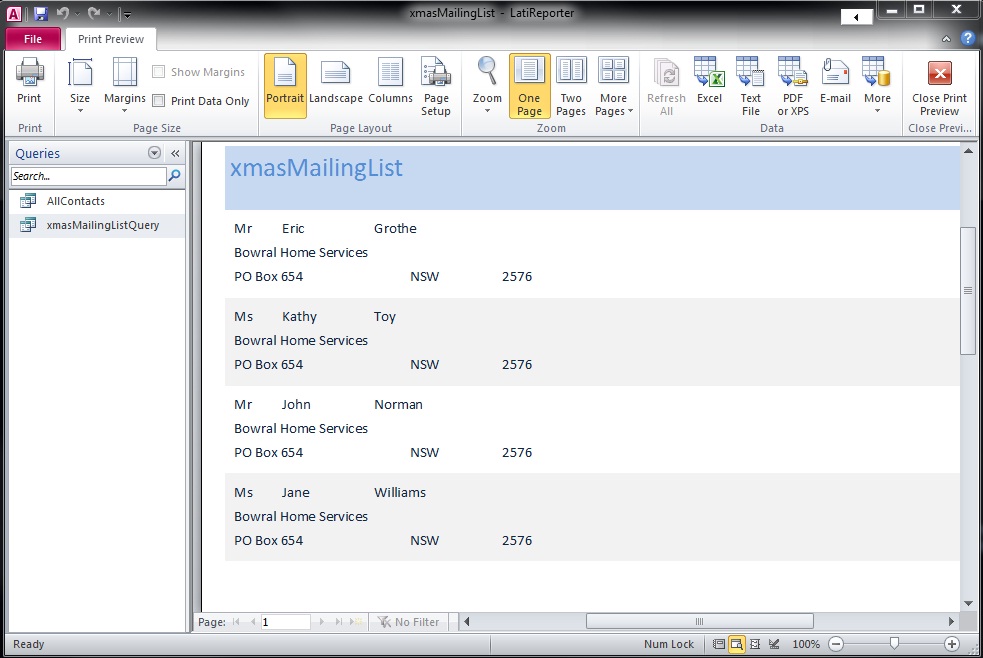Export report as PDF or XPS
The height and width of the screenshot is (658, 983).
[x=793, y=86]
